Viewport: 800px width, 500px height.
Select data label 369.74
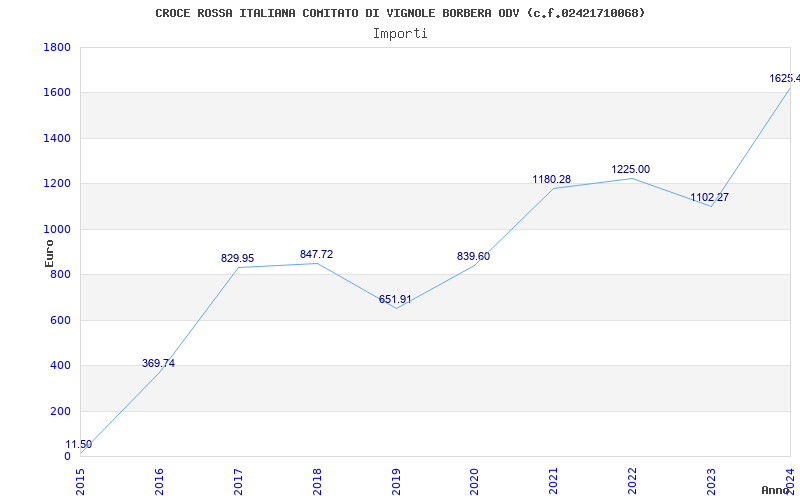[x=158, y=363]
